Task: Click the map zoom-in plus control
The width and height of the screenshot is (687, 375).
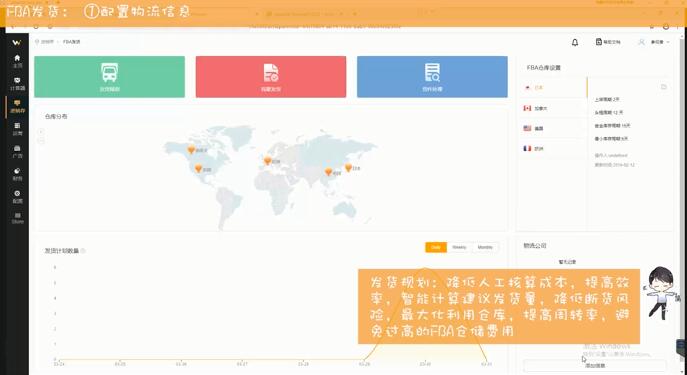Action: [41, 131]
